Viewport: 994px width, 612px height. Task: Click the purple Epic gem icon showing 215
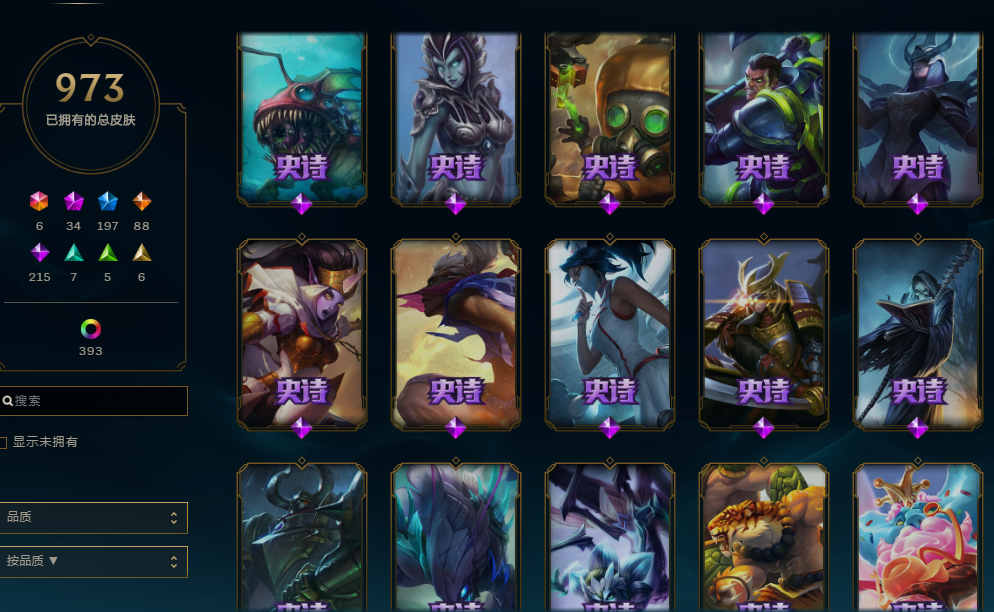(39, 252)
